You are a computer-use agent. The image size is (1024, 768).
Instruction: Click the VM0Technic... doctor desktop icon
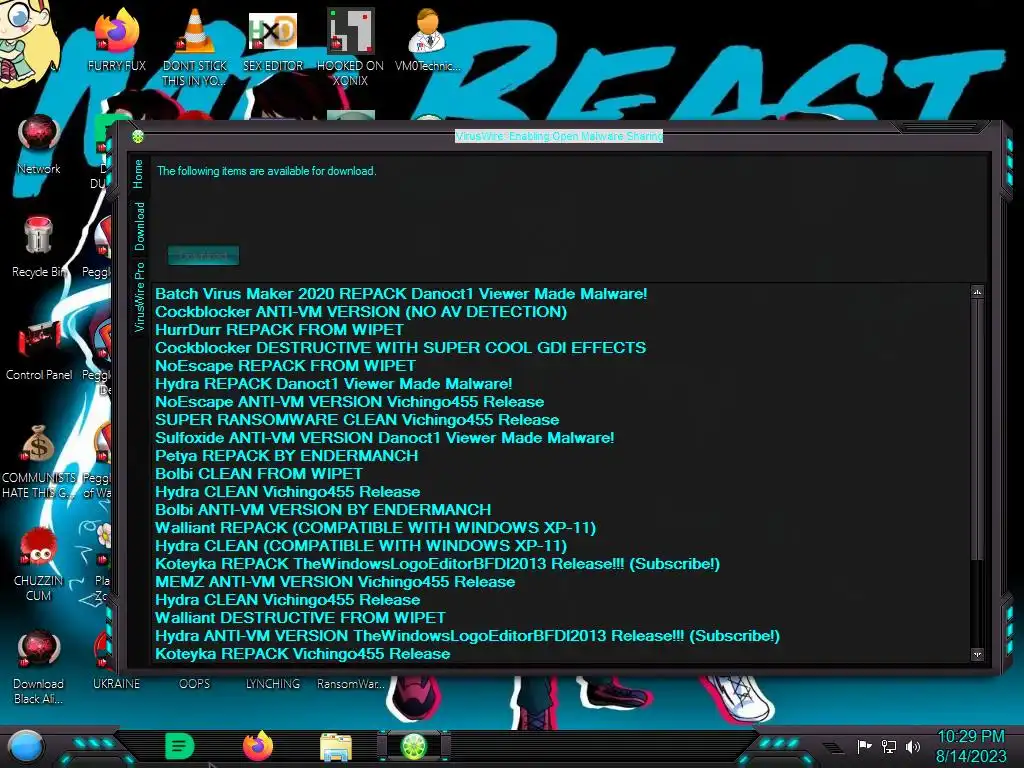click(x=427, y=31)
